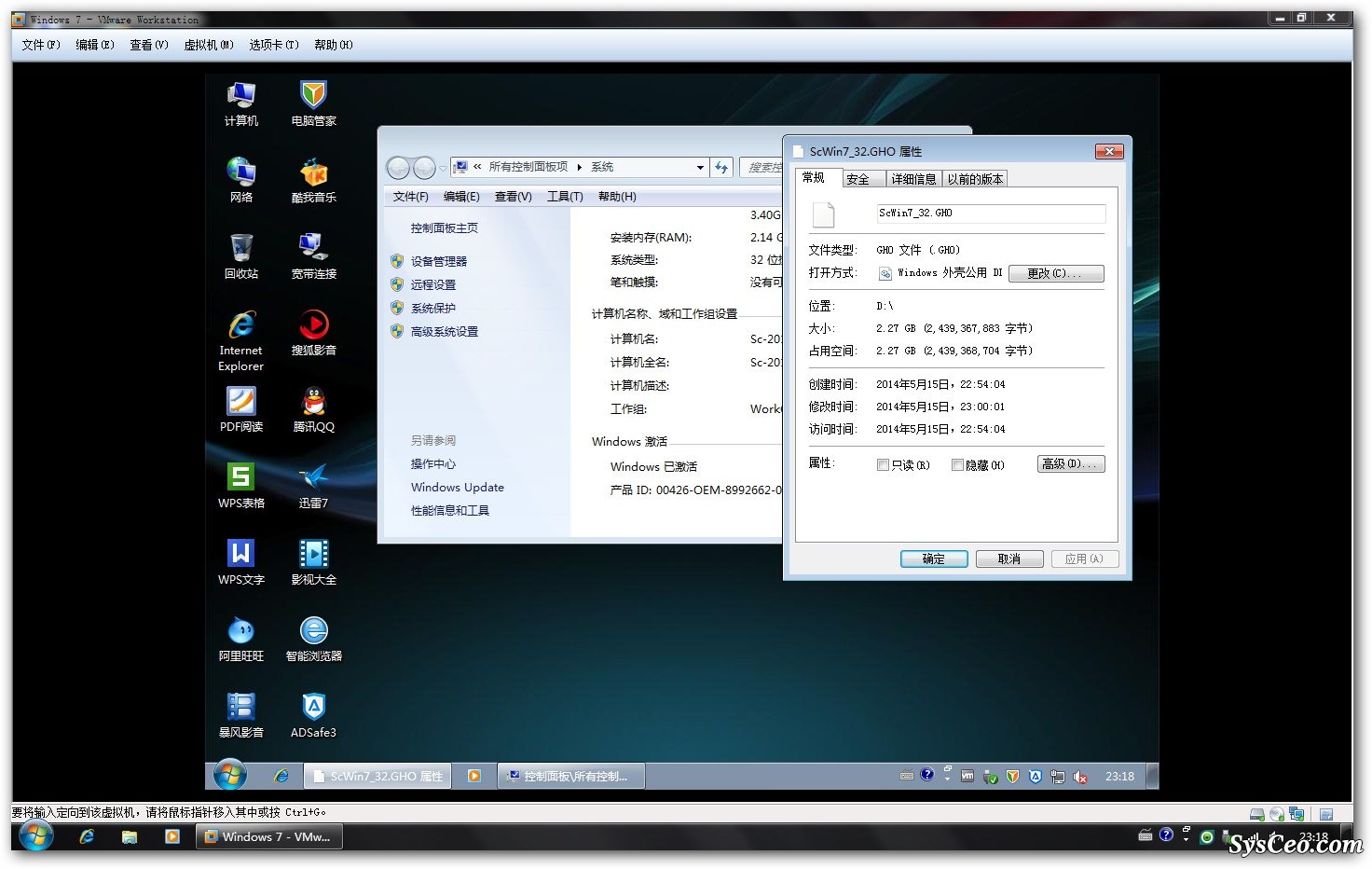Click the ScWin7_32.GHO filename field
This screenshot has width=1372, height=869.
click(x=991, y=214)
